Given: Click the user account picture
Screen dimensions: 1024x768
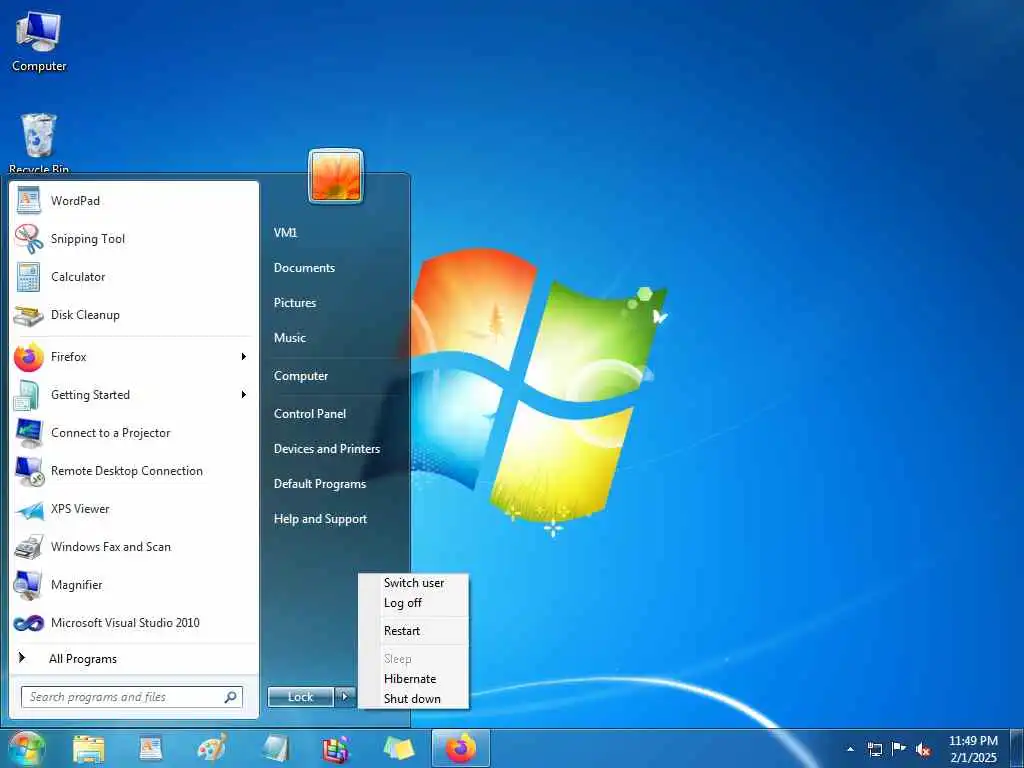Looking at the screenshot, I should pos(336,176).
